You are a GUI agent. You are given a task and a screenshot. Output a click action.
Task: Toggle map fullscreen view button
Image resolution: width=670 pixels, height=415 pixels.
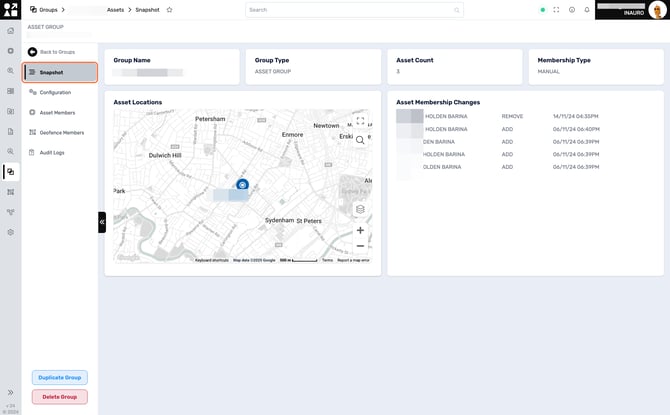[x=360, y=121]
